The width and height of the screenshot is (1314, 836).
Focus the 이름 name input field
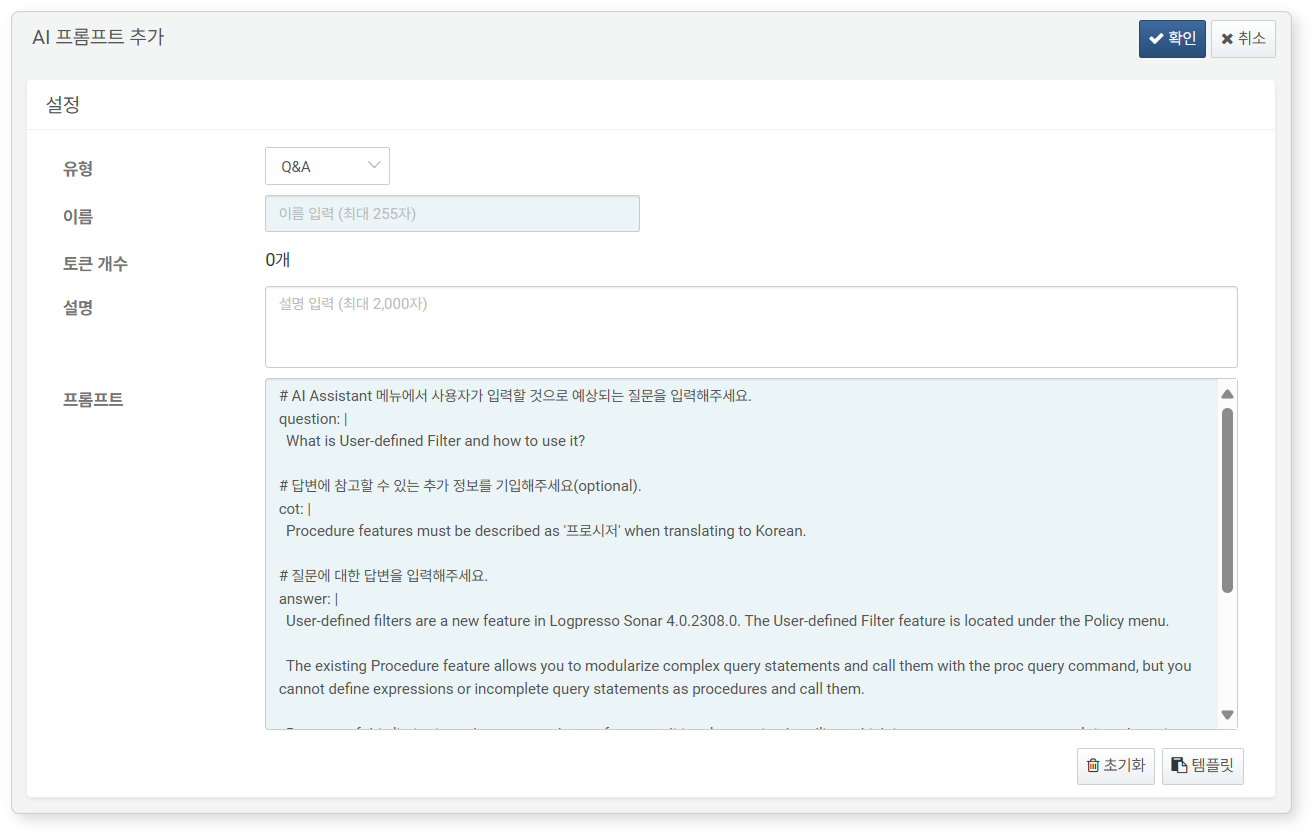[x=452, y=214]
